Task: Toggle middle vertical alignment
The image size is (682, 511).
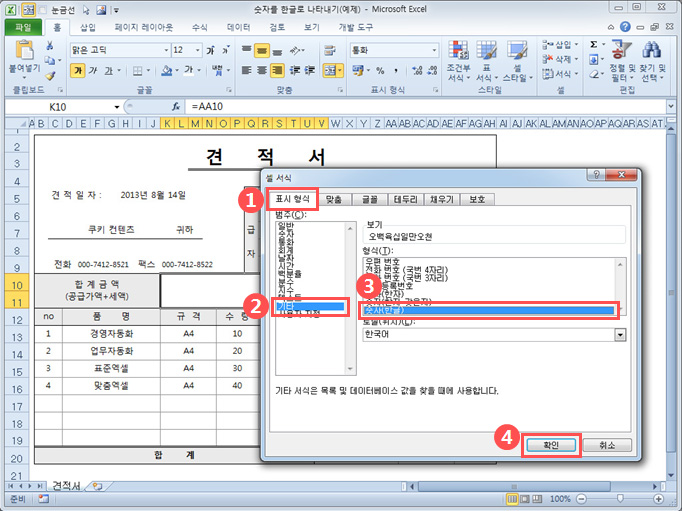Action: point(262,50)
